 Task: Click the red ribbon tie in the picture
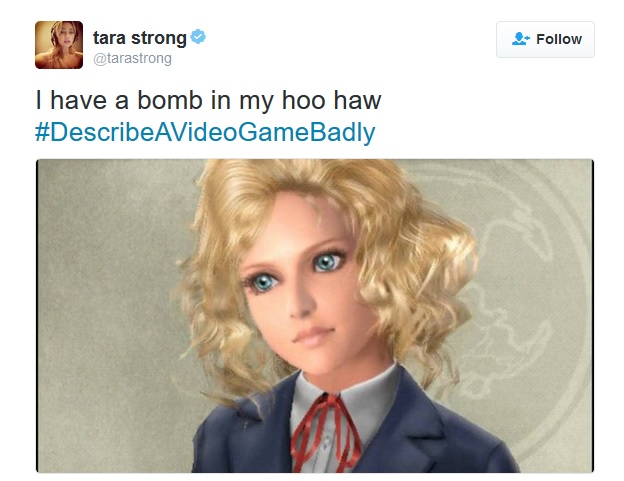[324, 432]
